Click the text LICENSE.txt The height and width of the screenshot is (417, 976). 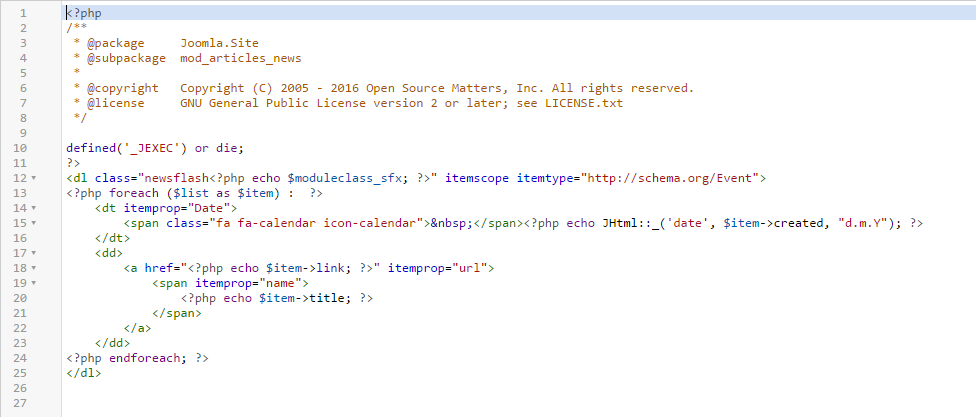coord(584,103)
